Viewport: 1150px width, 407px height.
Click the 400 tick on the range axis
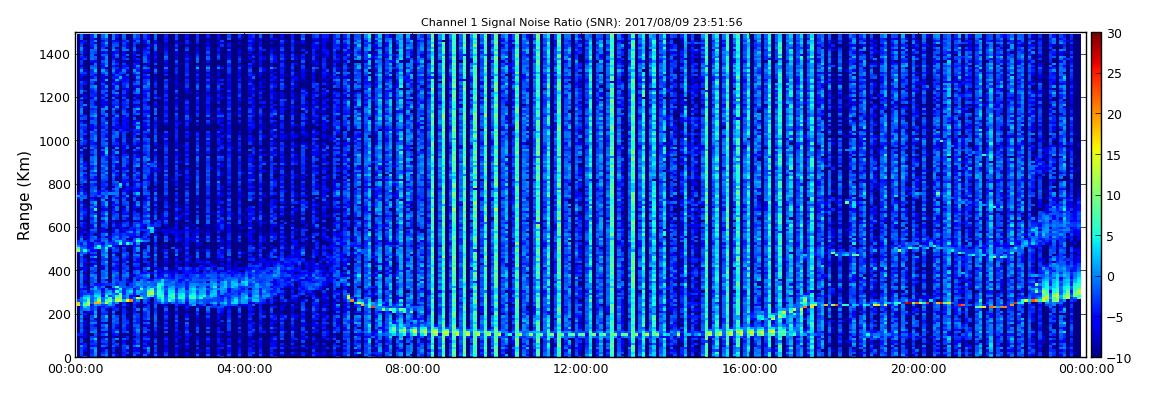(x=59, y=271)
